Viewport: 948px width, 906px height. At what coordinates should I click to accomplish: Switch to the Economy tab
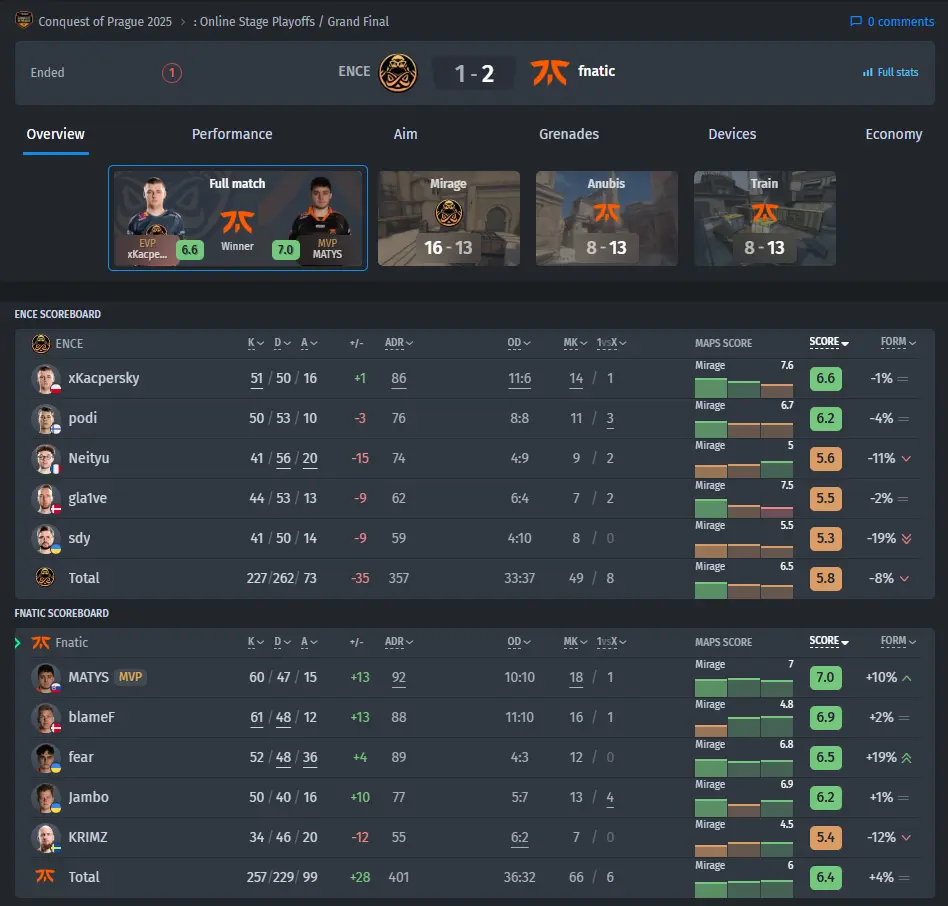click(894, 134)
